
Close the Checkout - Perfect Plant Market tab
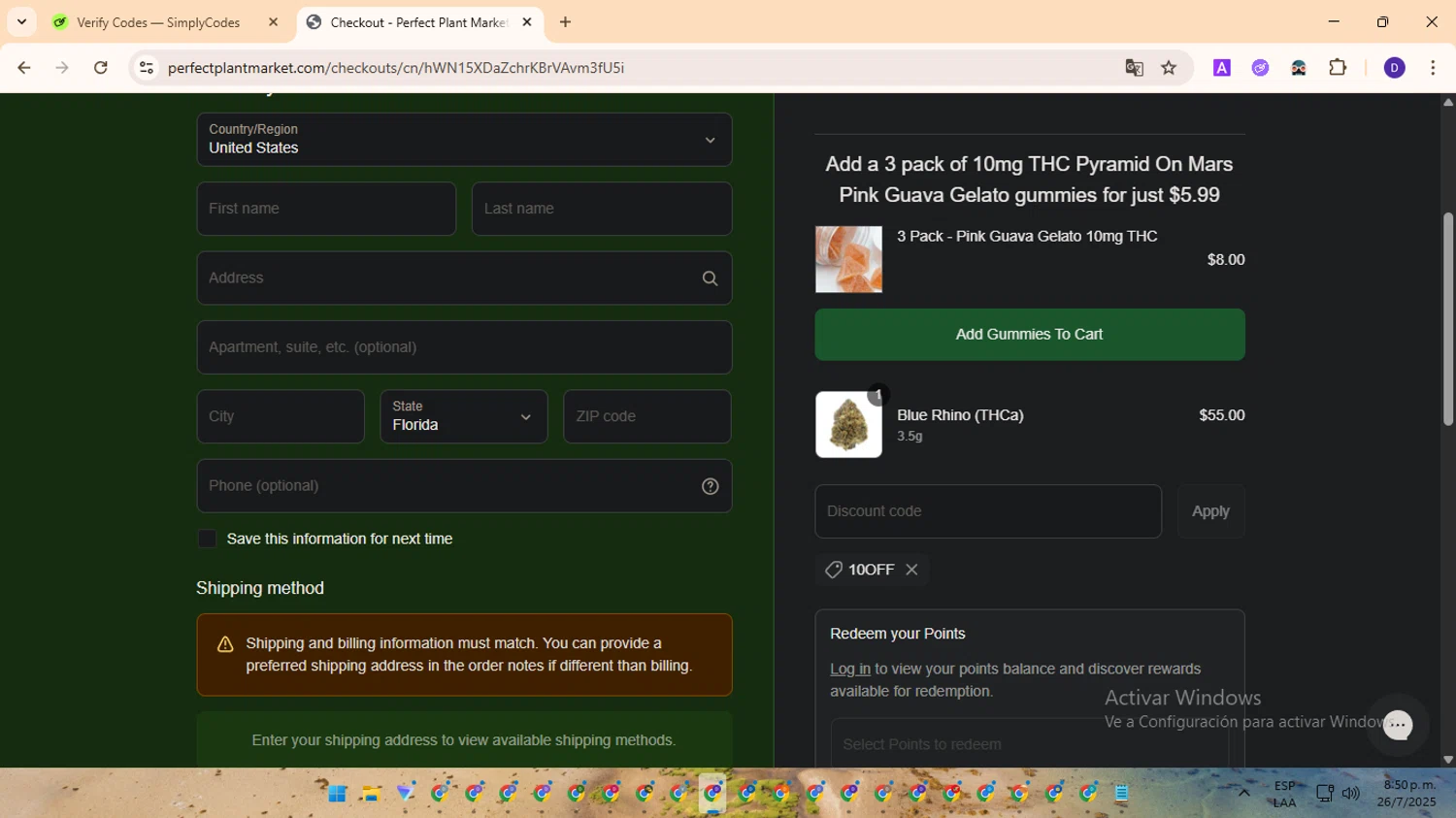pos(527,21)
